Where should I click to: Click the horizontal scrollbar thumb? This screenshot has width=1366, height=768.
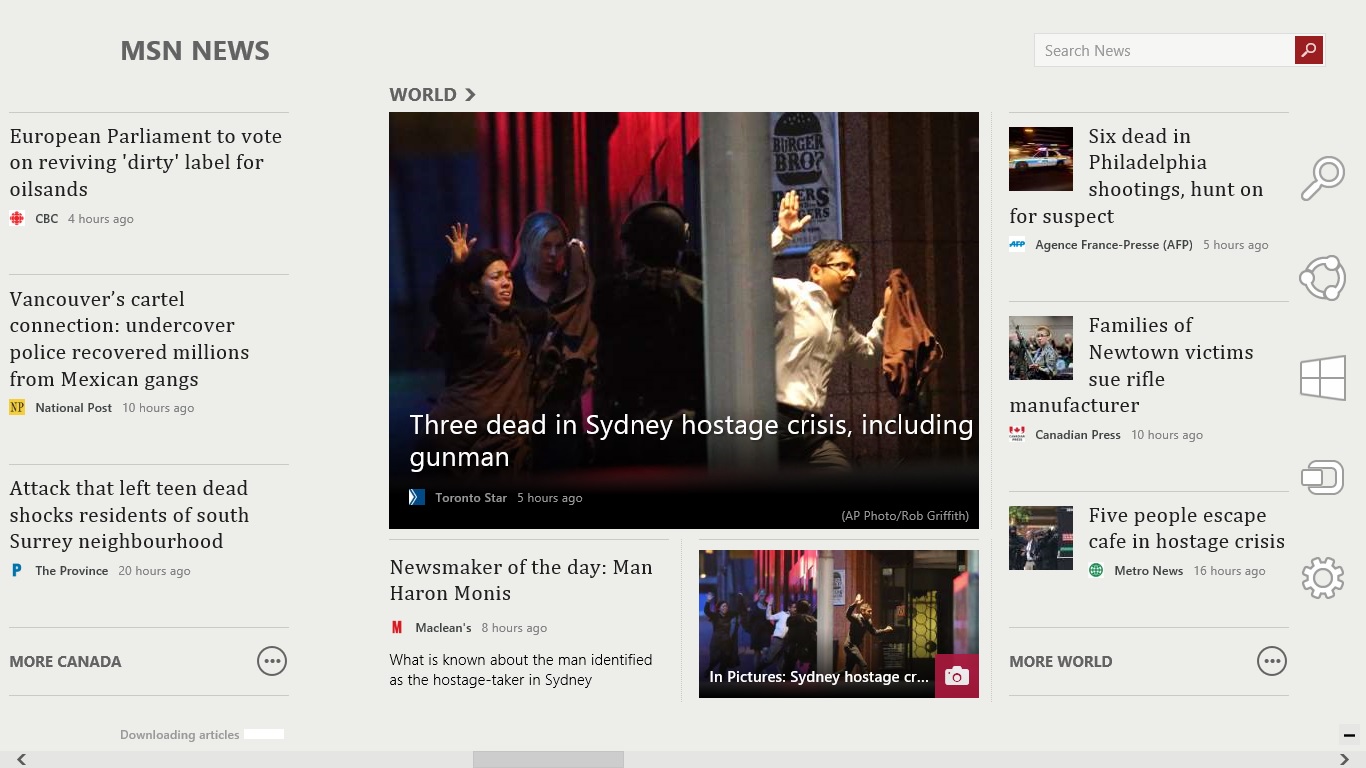coord(548,760)
